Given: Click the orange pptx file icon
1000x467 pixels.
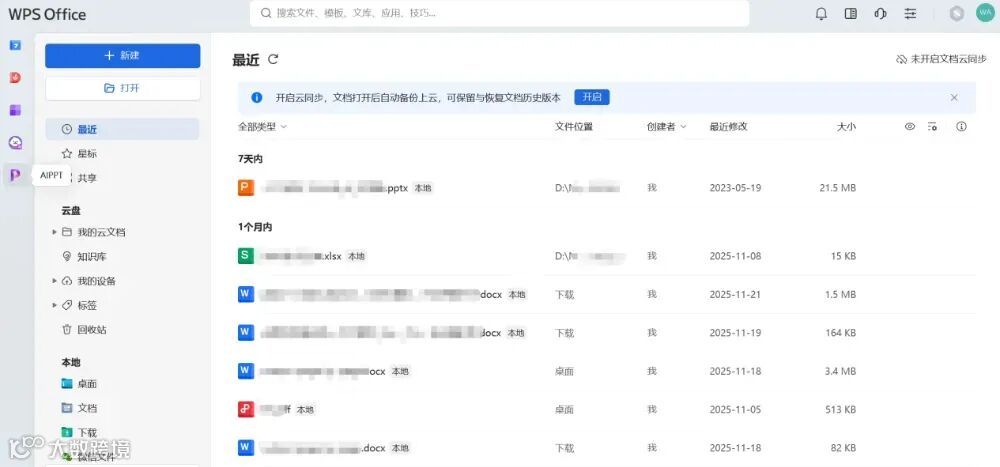Looking at the screenshot, I should tap(246, 188).
